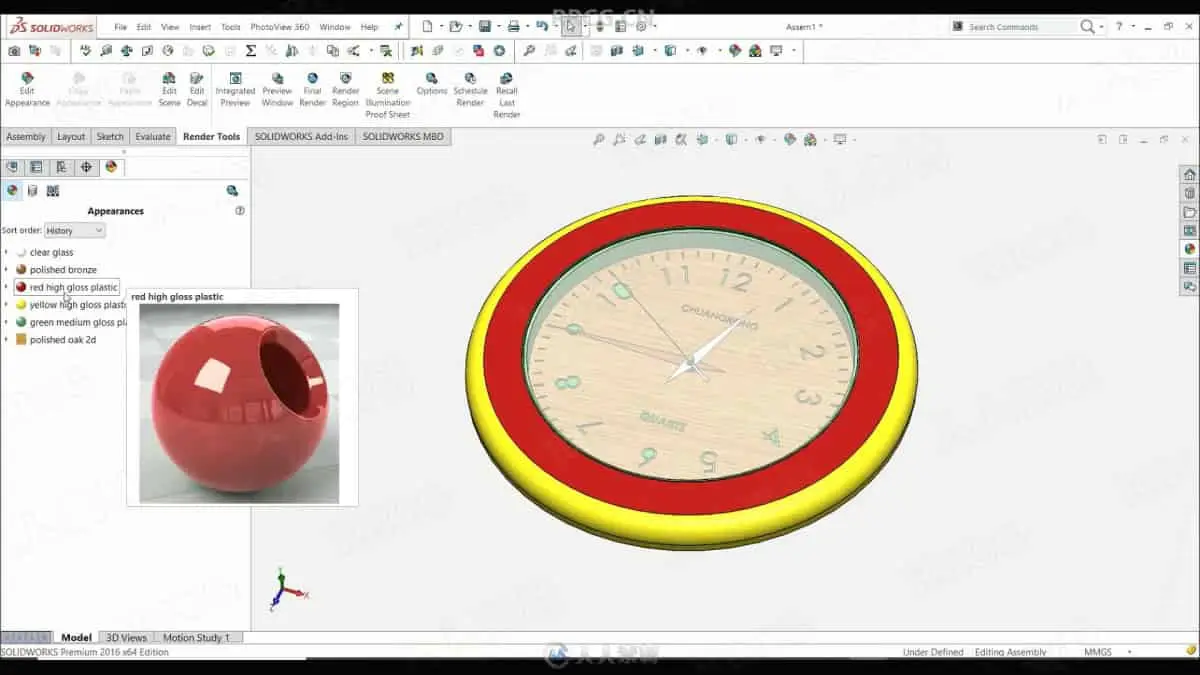Screen dimensions: 1200x675
Task: Expand the polished bronze appearance
Action: click(6, 270)
